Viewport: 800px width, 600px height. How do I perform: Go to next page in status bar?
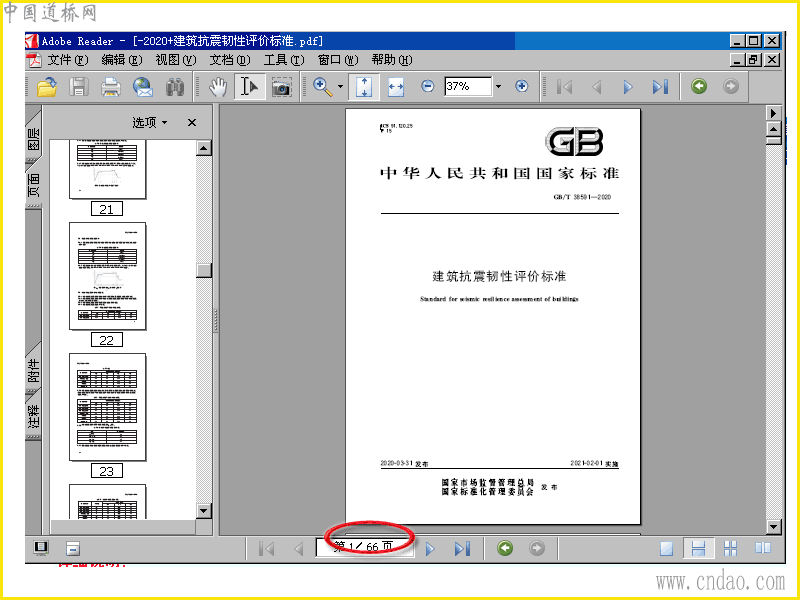click(x=430, y=549)
